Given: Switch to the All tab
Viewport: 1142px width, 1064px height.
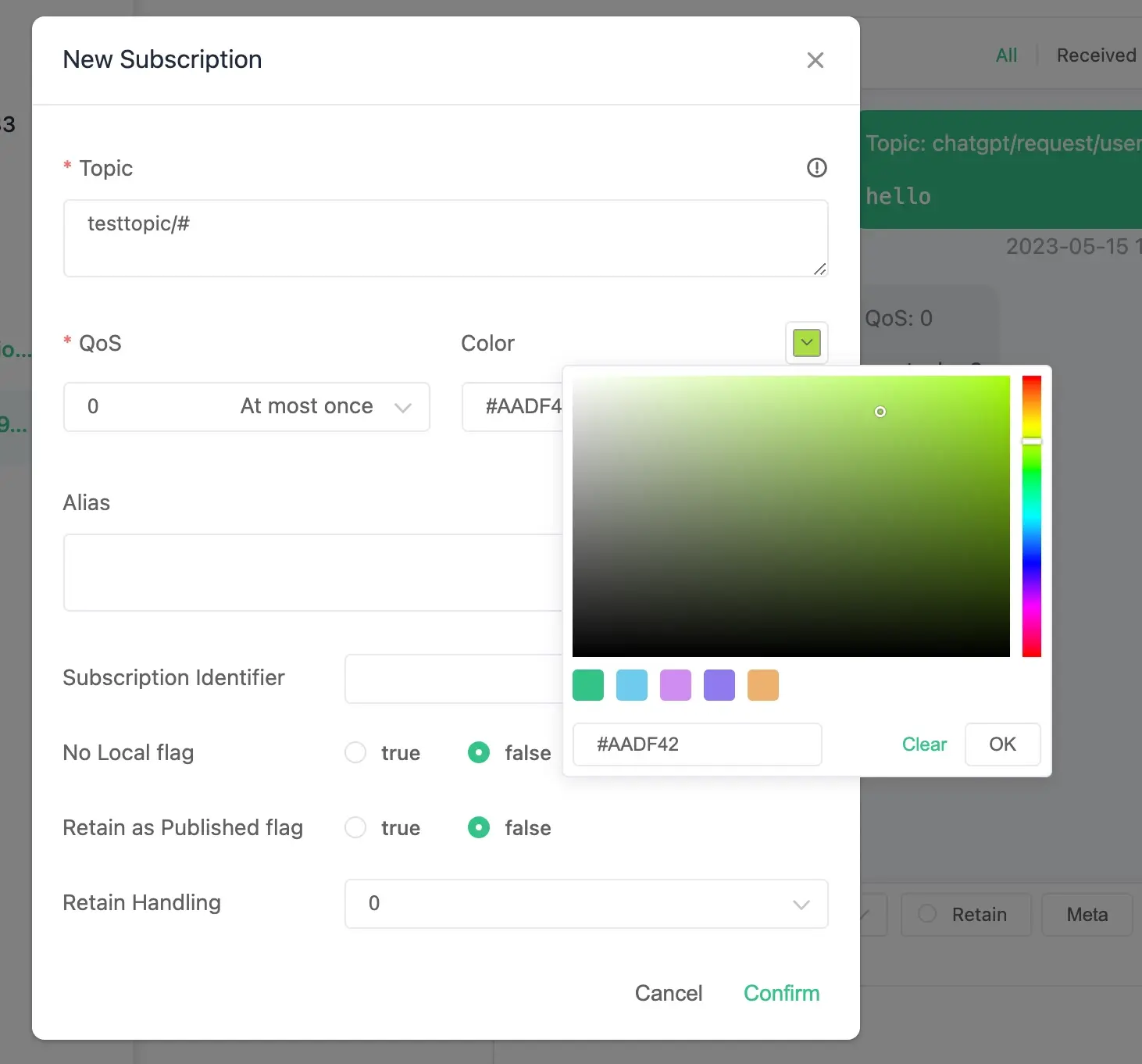Looking at the screenshot, I should click(1005, 55).
